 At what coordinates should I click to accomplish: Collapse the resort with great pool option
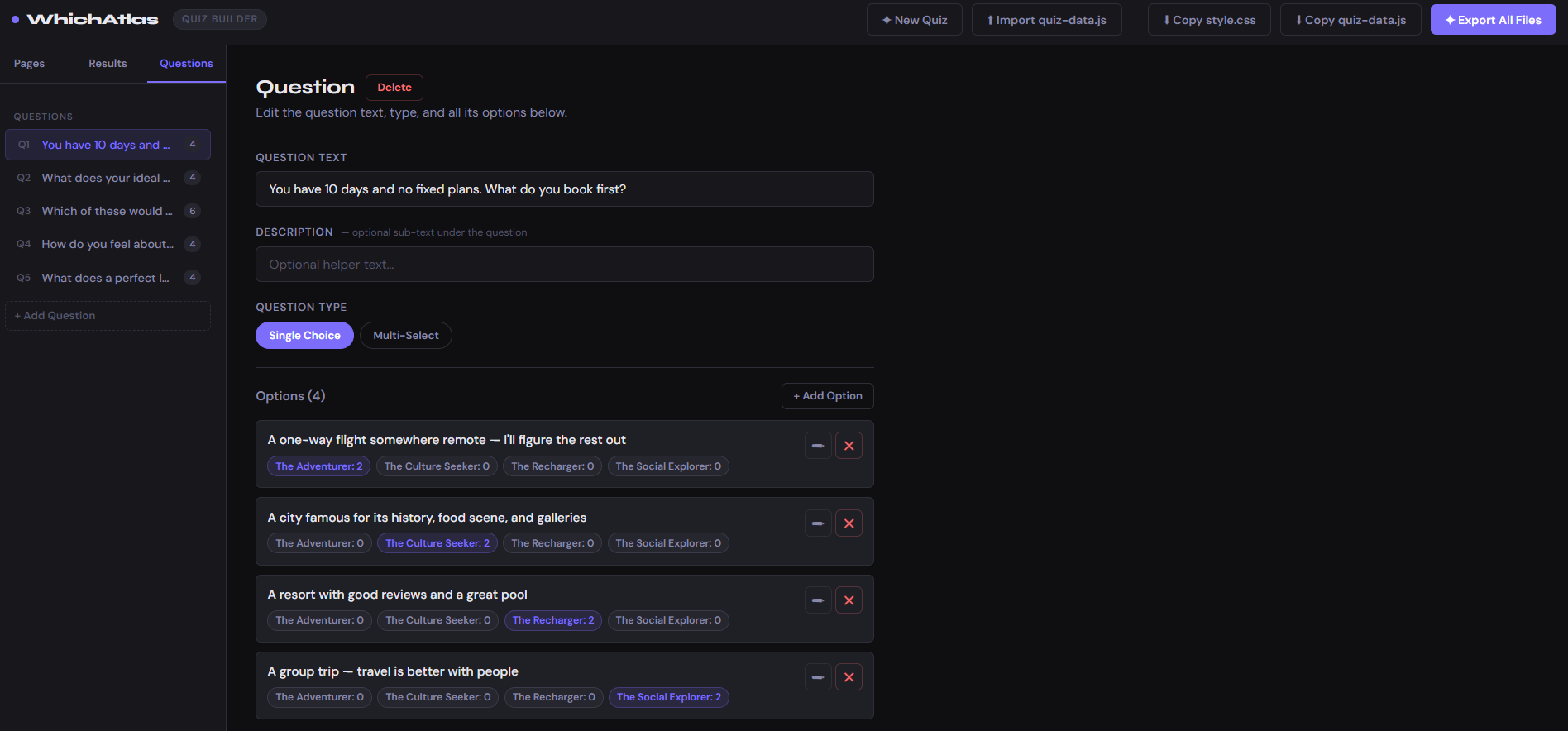pyautogui.click(x=818, y=600)
